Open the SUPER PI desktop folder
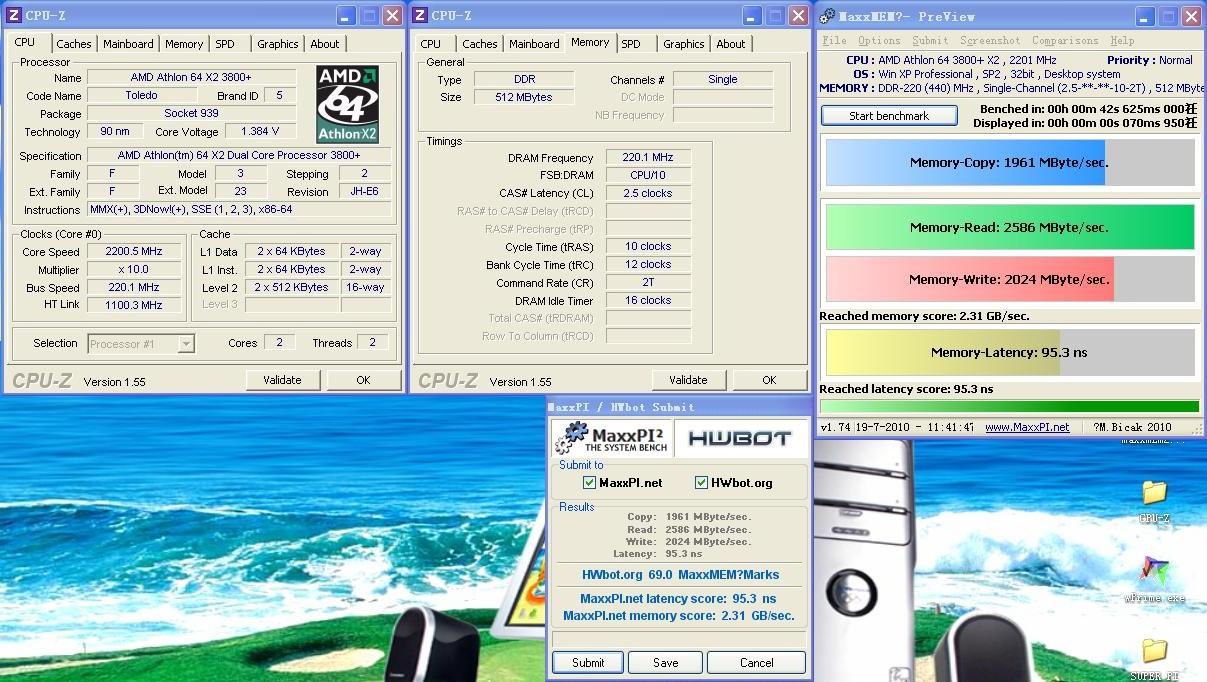 coord(1154,660)
